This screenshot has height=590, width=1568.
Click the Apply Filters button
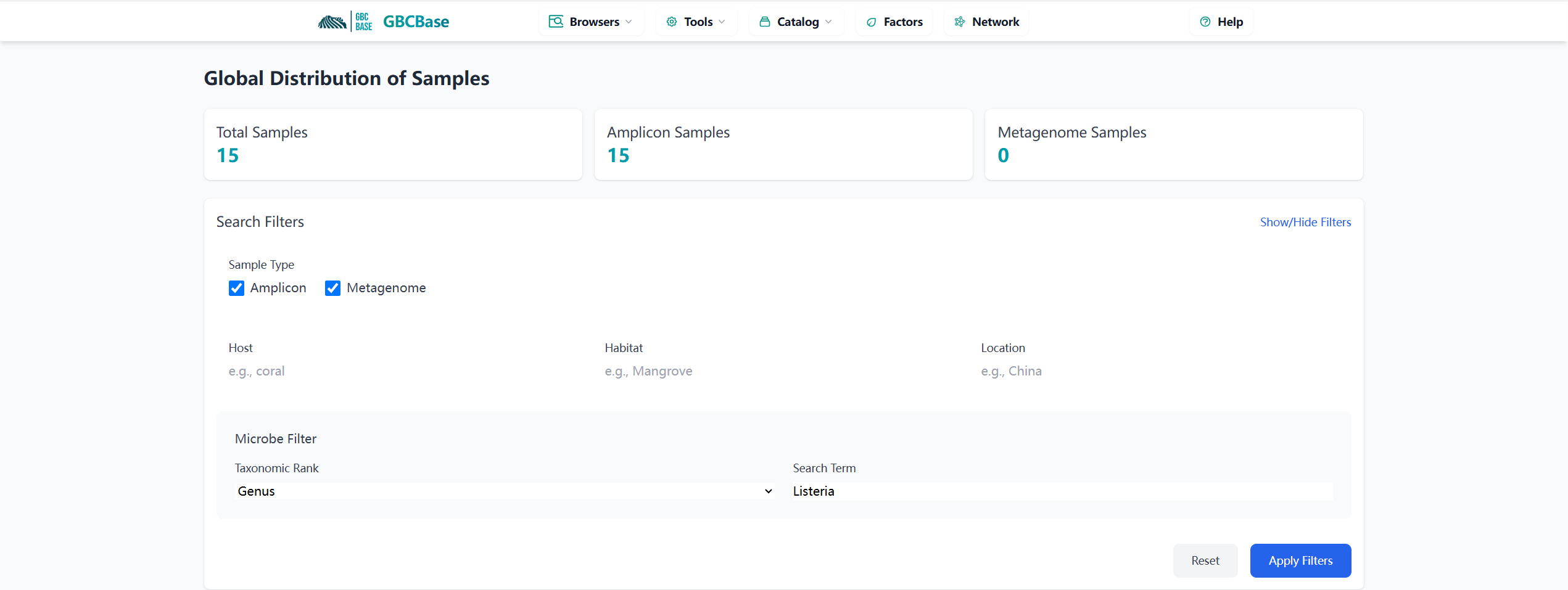pos(1300,560)
